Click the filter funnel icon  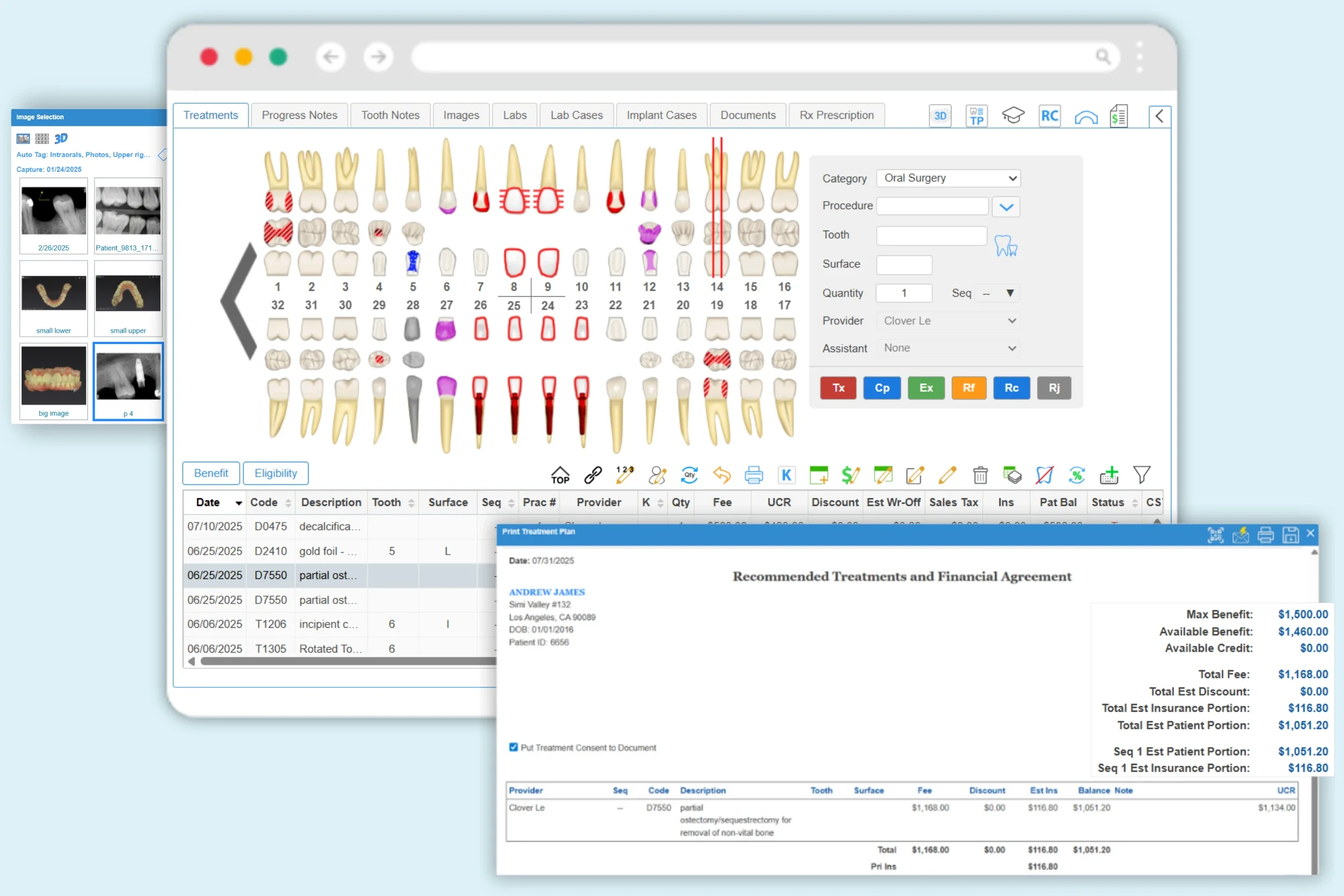coord(1141,474)
